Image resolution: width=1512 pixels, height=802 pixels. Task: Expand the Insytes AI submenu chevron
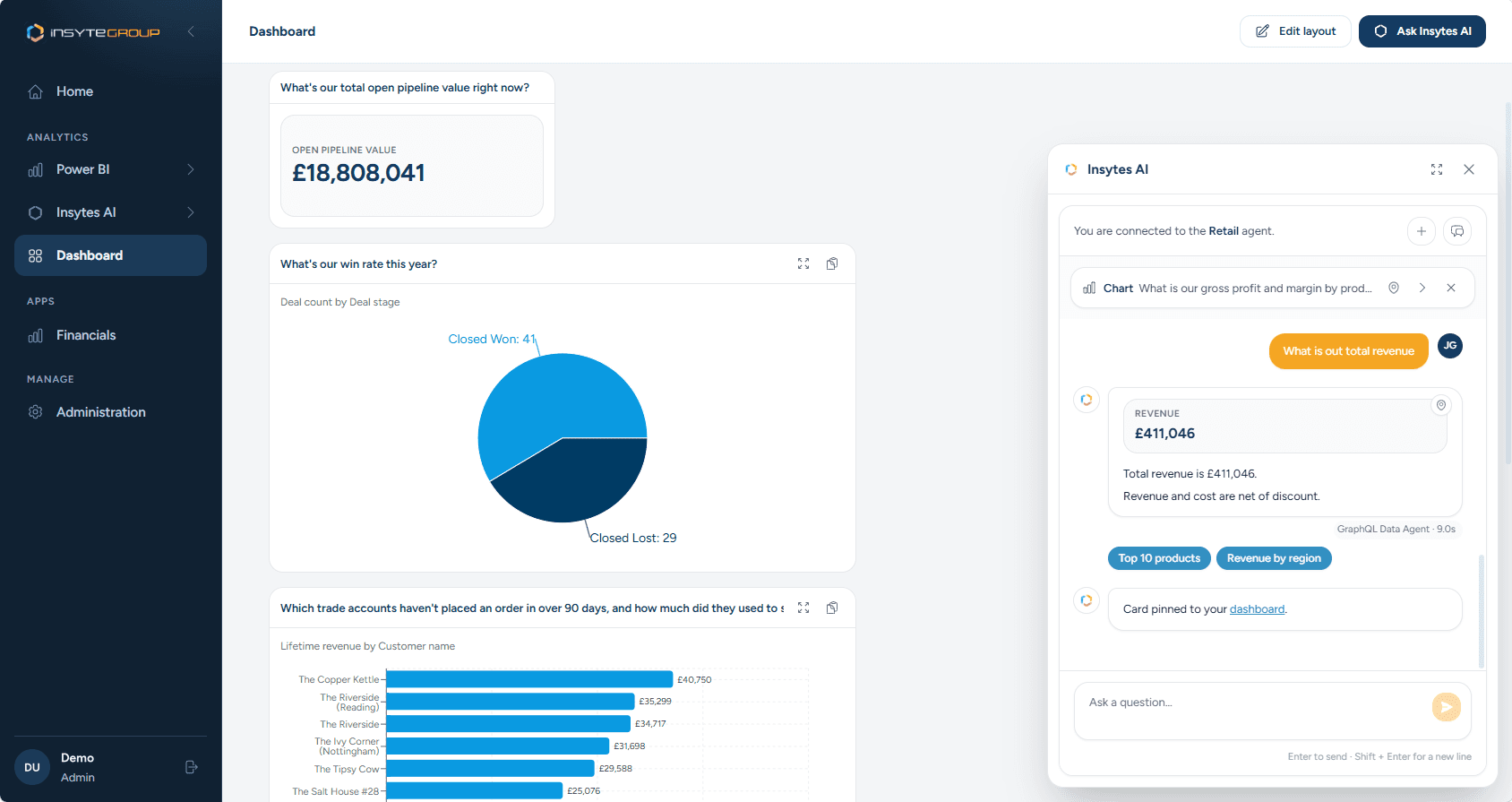191,212
